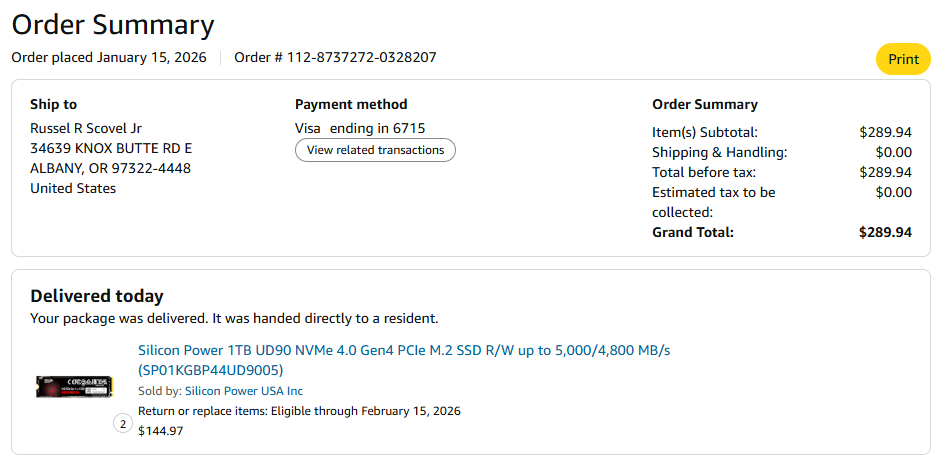Viewport: 935px width, 459px height.
Task: Select the order number 112-8737272-0328207
Action: click(x=361, y=57)
